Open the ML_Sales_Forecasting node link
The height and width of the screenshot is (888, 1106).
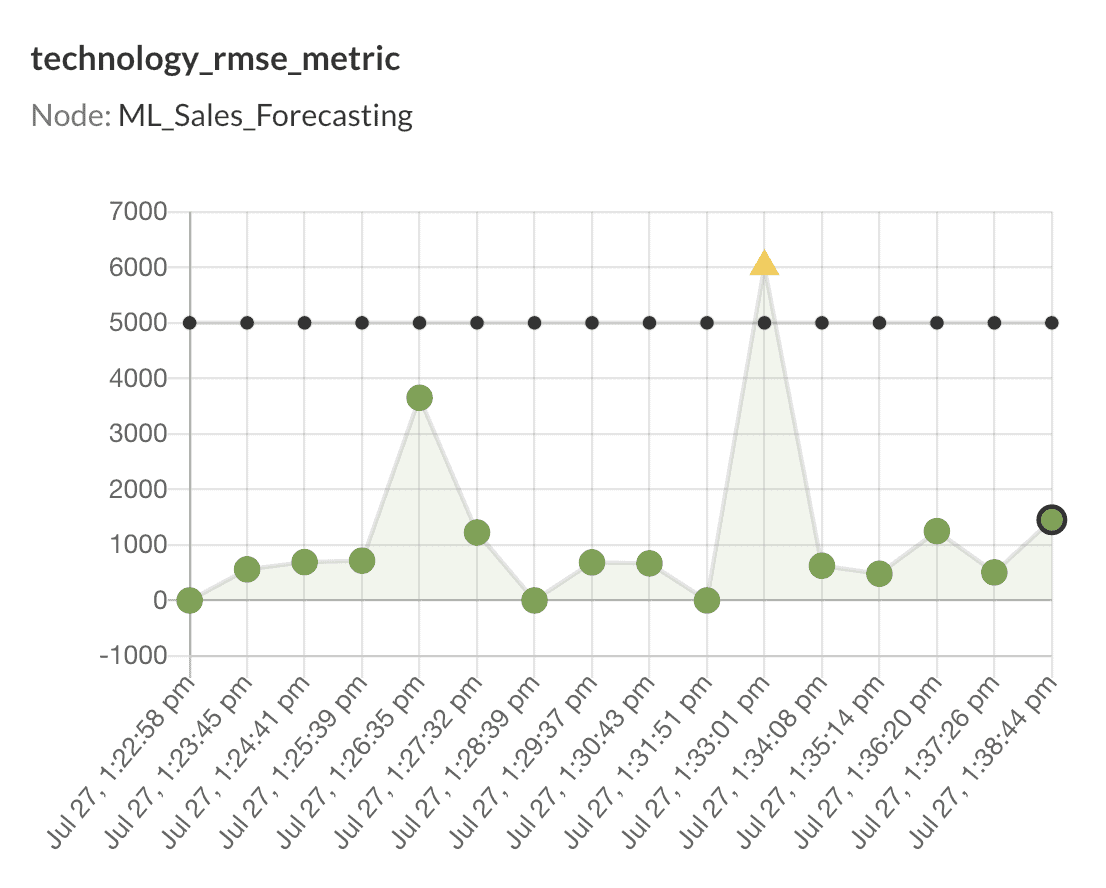tap(265, 116)
